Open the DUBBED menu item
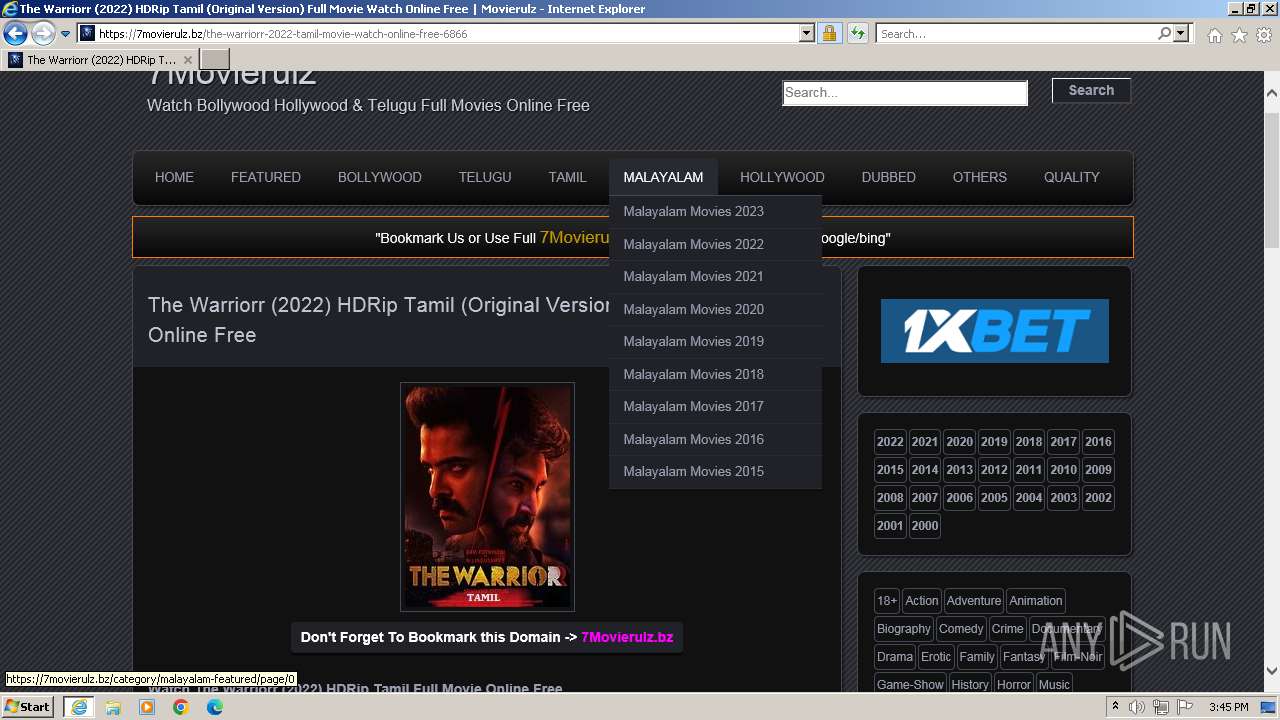Screen dimensions: 1280x720 click(889, 177)
